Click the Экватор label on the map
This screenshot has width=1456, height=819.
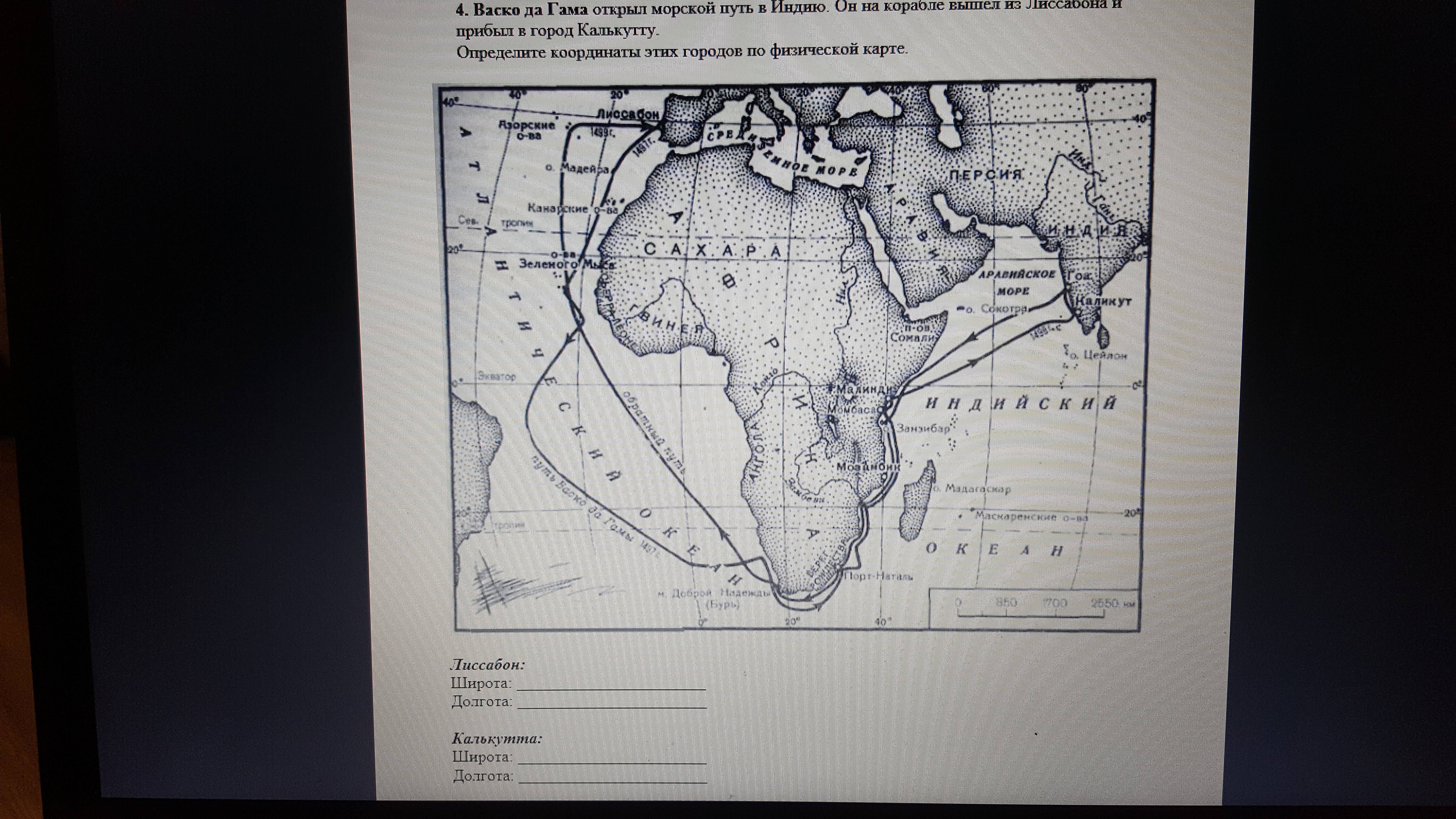(x=496, y=376)
